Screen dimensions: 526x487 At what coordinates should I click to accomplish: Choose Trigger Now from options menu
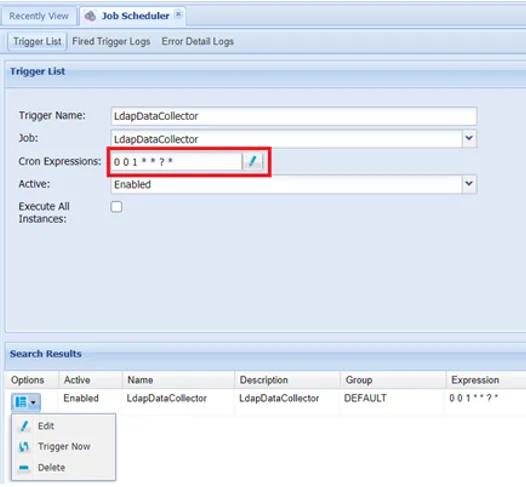(x=64, y=447)
